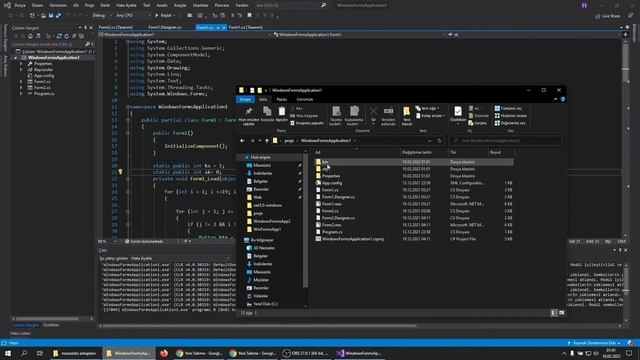This screenshot has width=640, height=360.
Task: Click the lightbulb quick actions icon in code margin
Action: point(120,172)
